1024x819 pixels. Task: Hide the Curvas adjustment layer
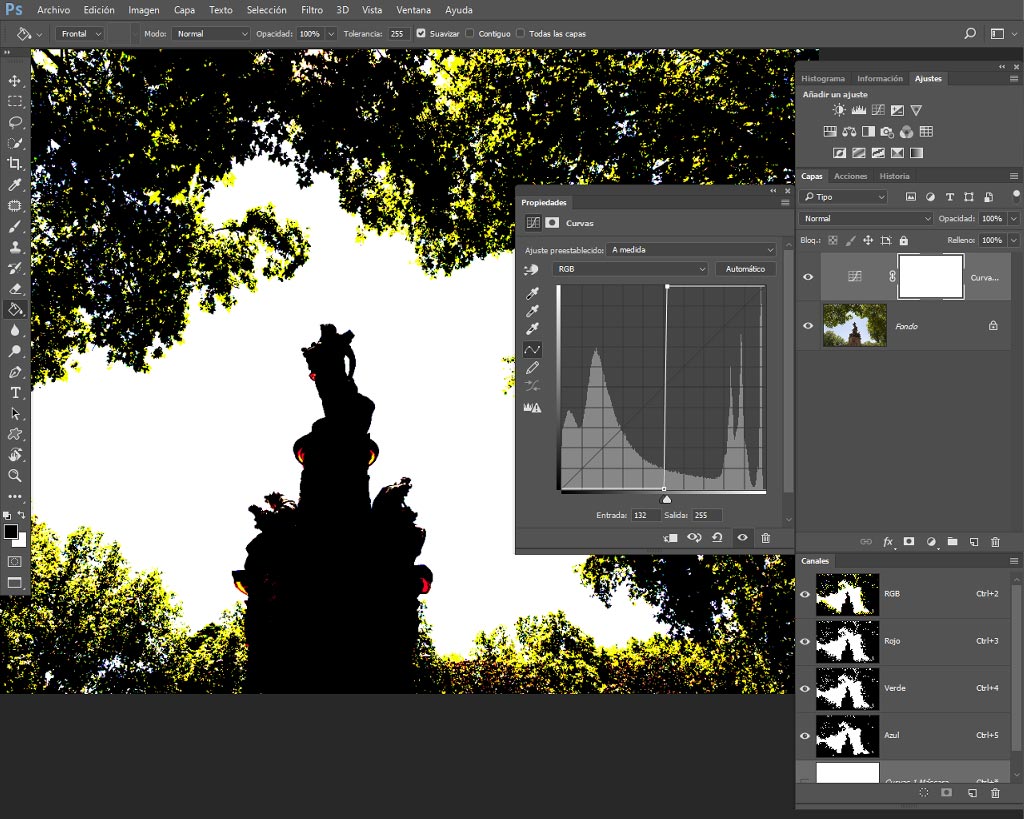click(x=808, y=277)
